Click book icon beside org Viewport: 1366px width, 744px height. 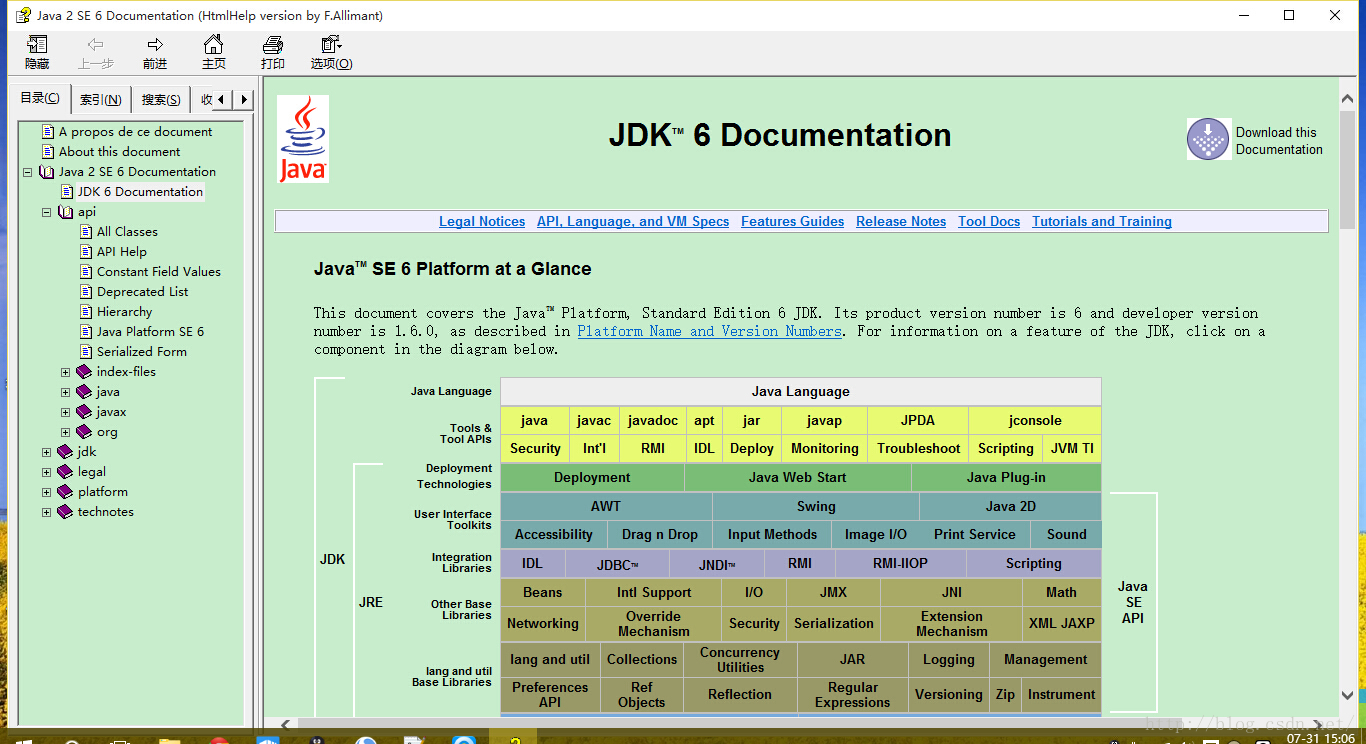pos(84,432)
